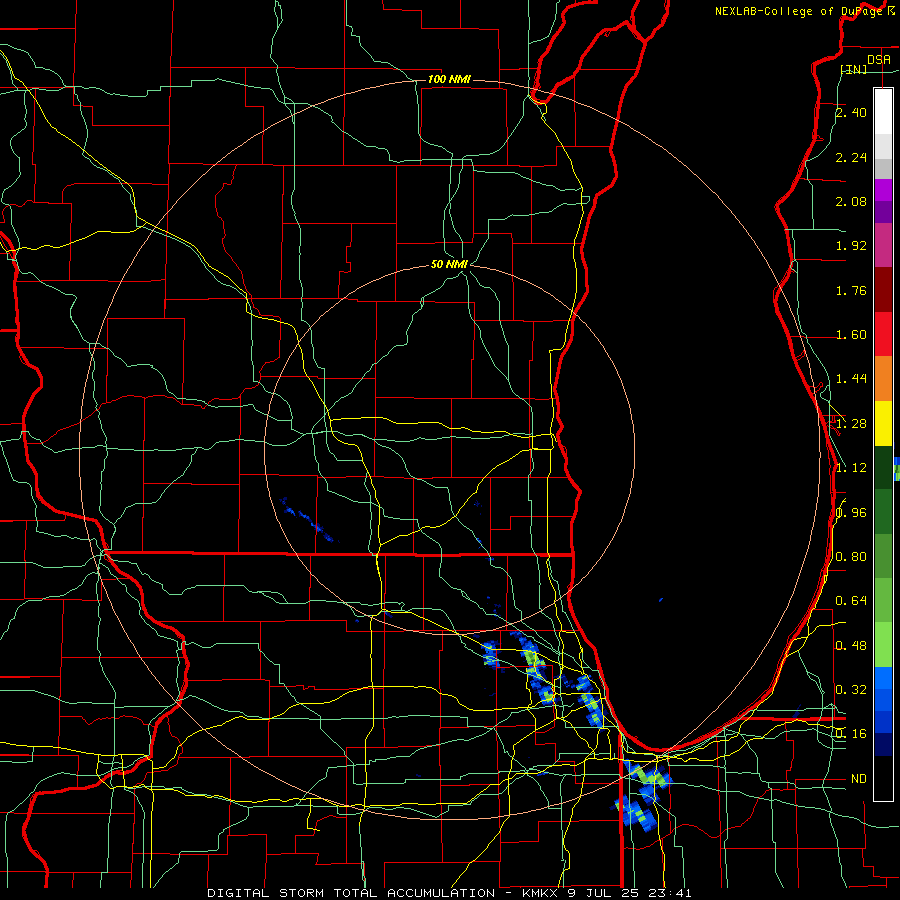The image size is (900, 900).
Task: Click the 0.48 legend value
Action: [x=851, y=646]
